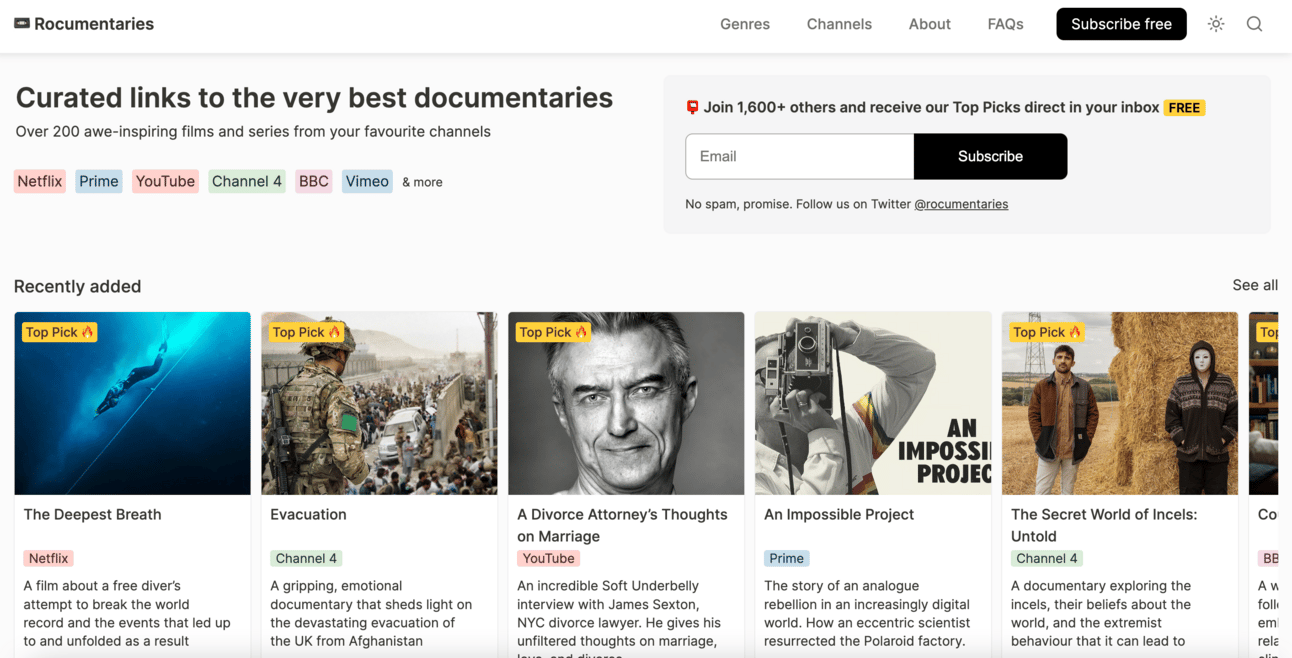1292x658 pixels.
Task: Click the black Subscribe button beside Email
Action: (x=990, y=156)
